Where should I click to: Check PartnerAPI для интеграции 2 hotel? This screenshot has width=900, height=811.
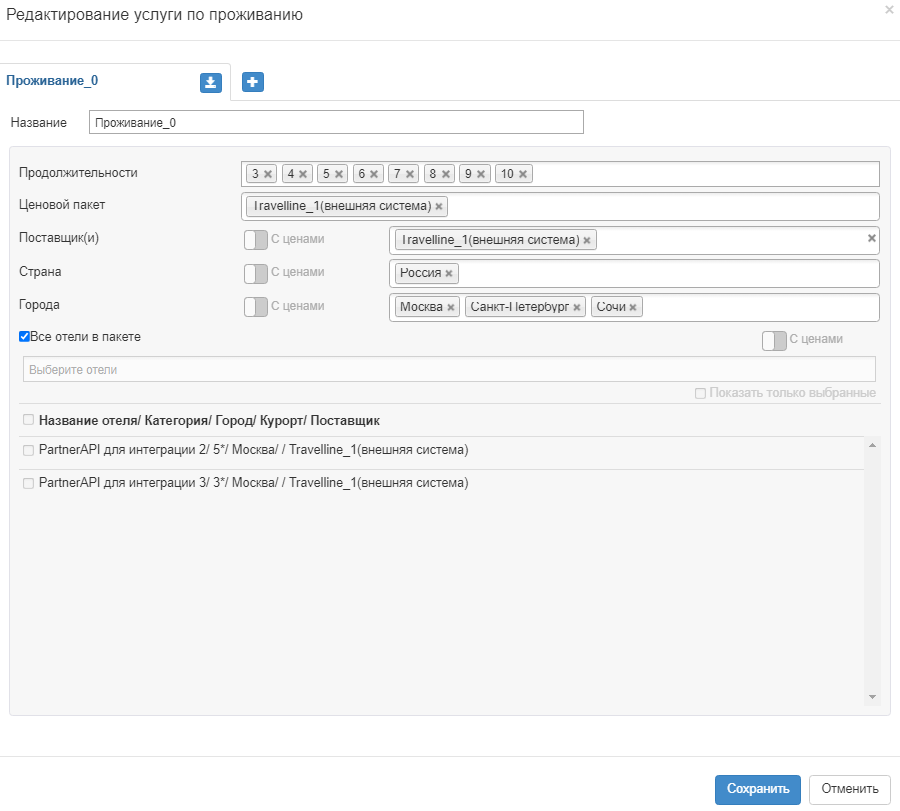point(28,451)
